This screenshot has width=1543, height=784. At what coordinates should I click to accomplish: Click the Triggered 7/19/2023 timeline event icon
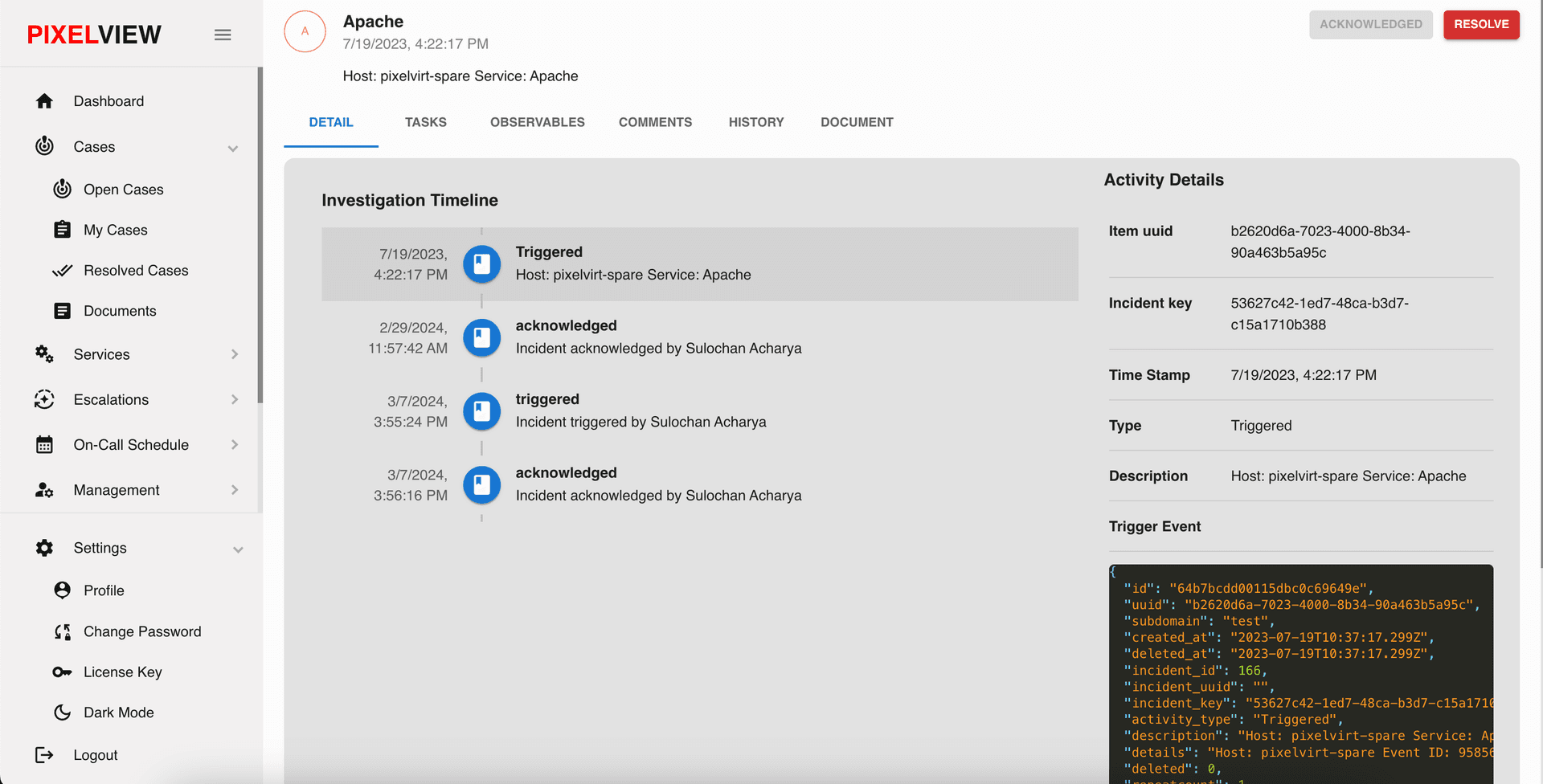(x=481, y=263)
